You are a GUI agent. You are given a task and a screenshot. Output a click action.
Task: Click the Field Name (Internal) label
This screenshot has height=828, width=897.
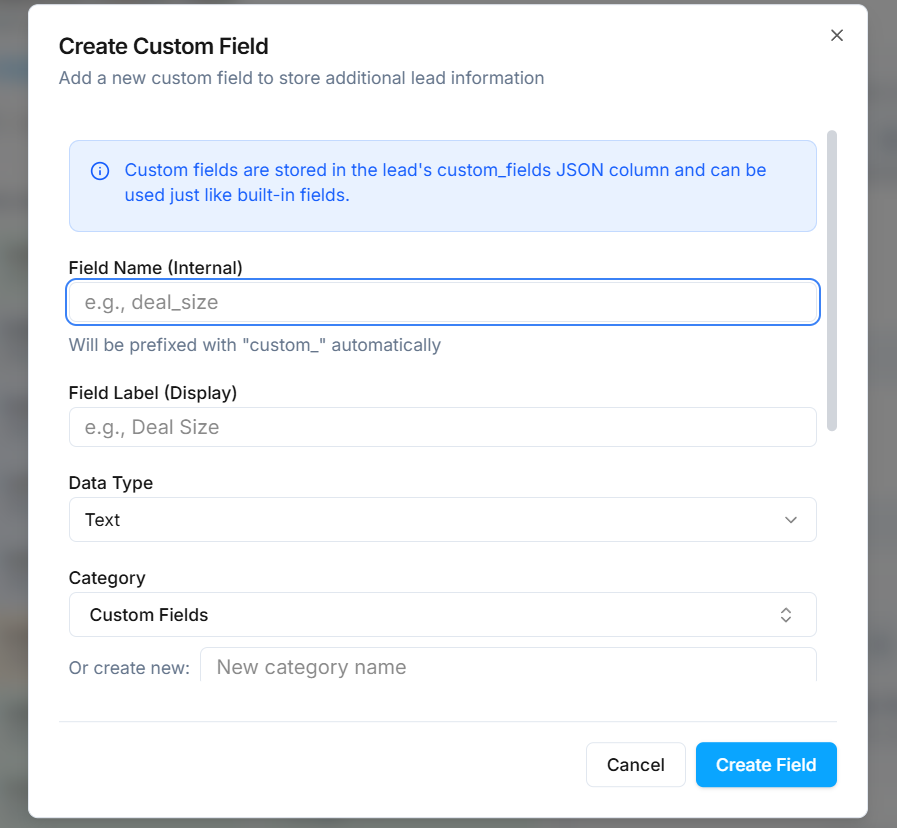click(155, 267)
